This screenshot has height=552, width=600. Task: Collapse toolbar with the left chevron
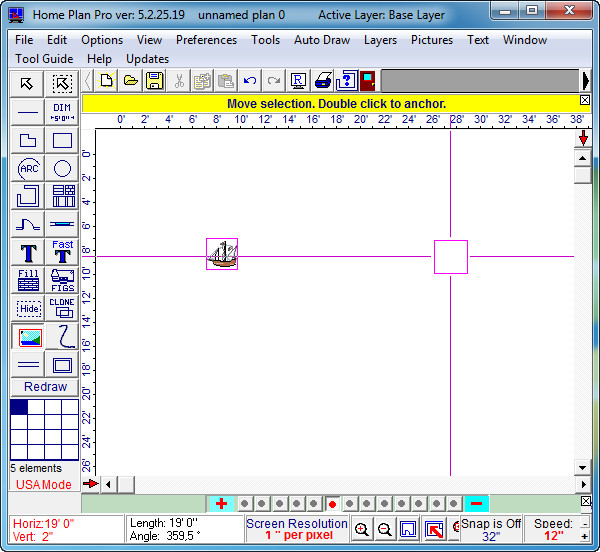click(89, 81)
